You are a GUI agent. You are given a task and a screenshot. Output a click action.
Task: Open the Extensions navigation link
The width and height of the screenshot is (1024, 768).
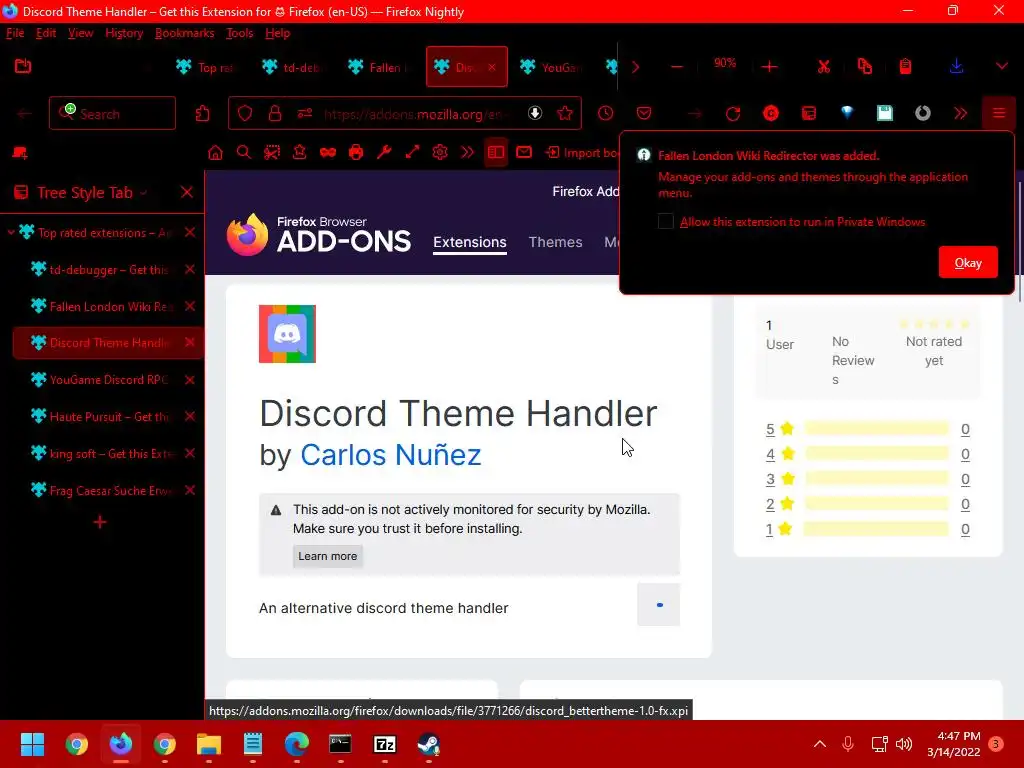[470, 242]
